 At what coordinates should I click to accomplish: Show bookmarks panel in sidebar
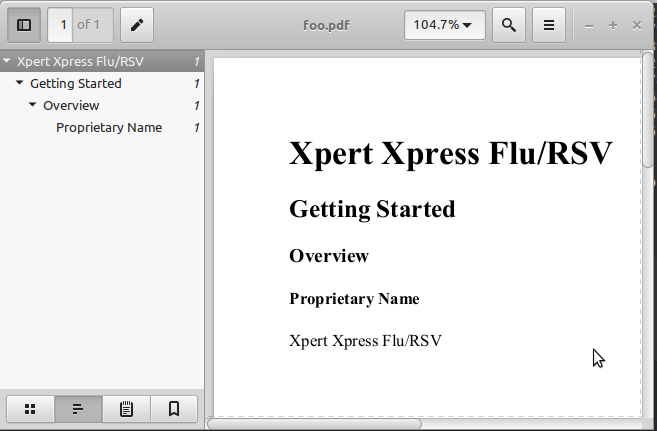(x=174, y=408)
